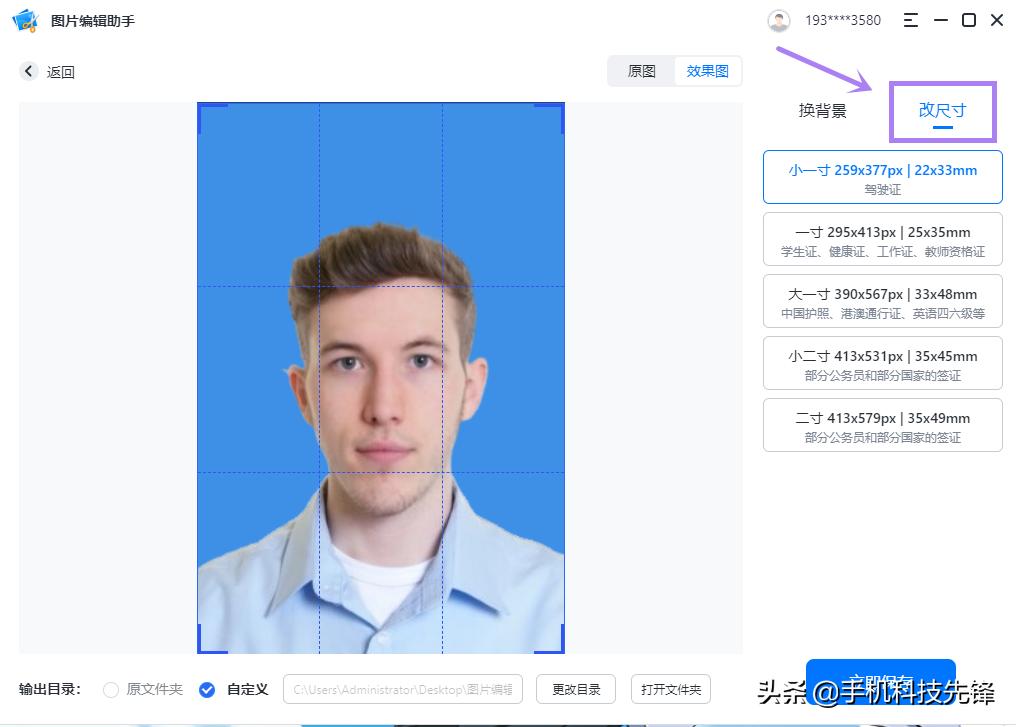Viewport: 1016px width, 727px height.
Task: Click the 打开文件夹 button
Action: point(670,689)
